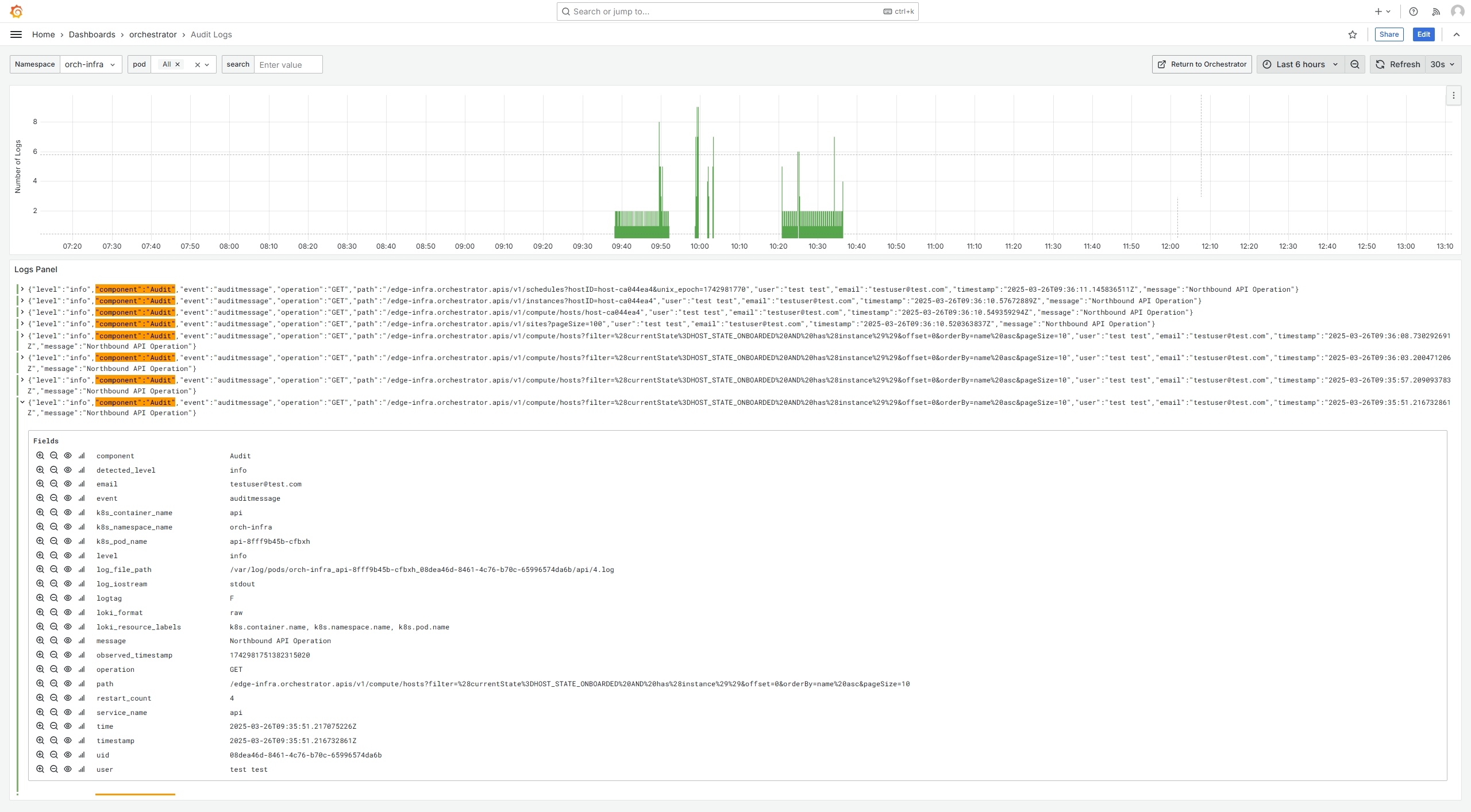Click filter-out-value icon on email field
The image size is (1471, 812).
pyautogui.click(x=54, y=484)
